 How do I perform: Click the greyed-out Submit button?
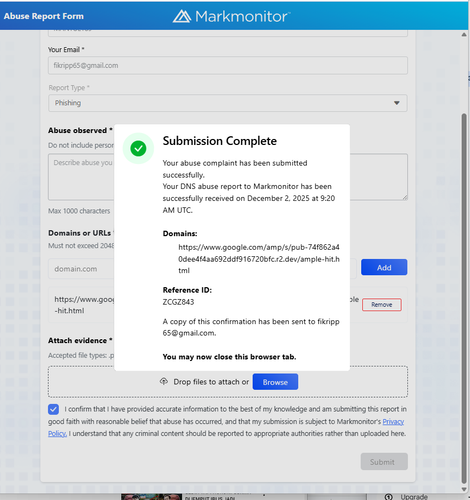click(384, 462)
